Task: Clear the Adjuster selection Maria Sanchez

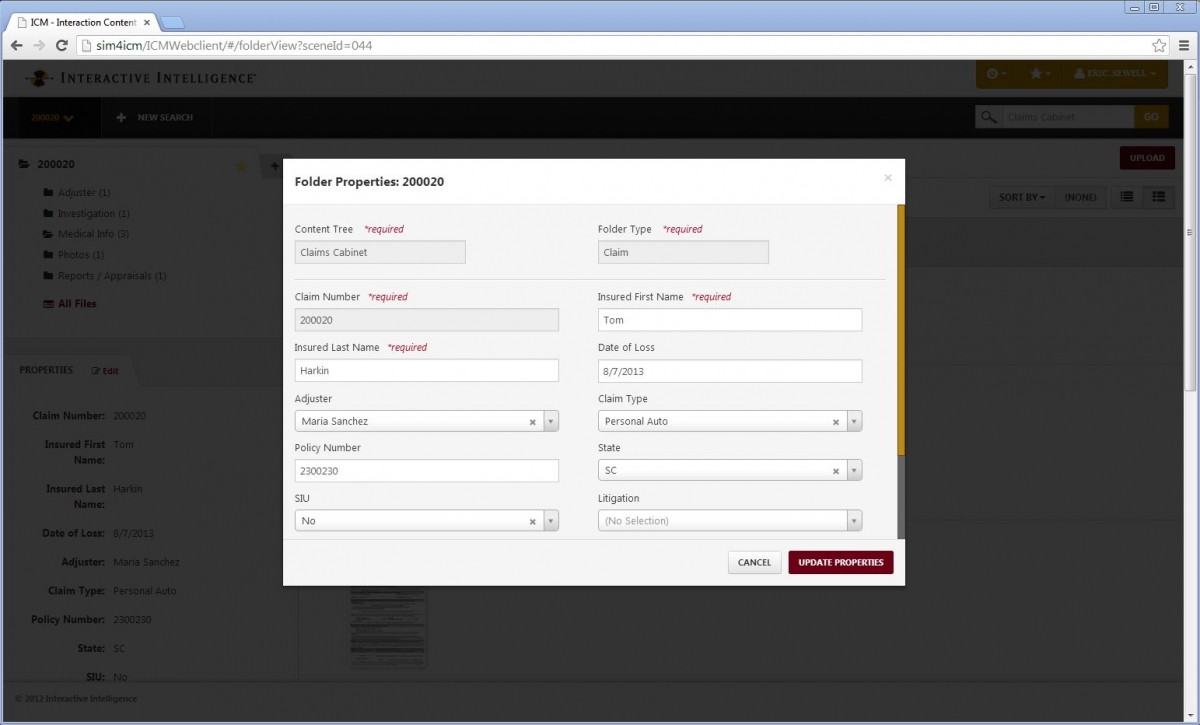Action: [x=533, y=422]
